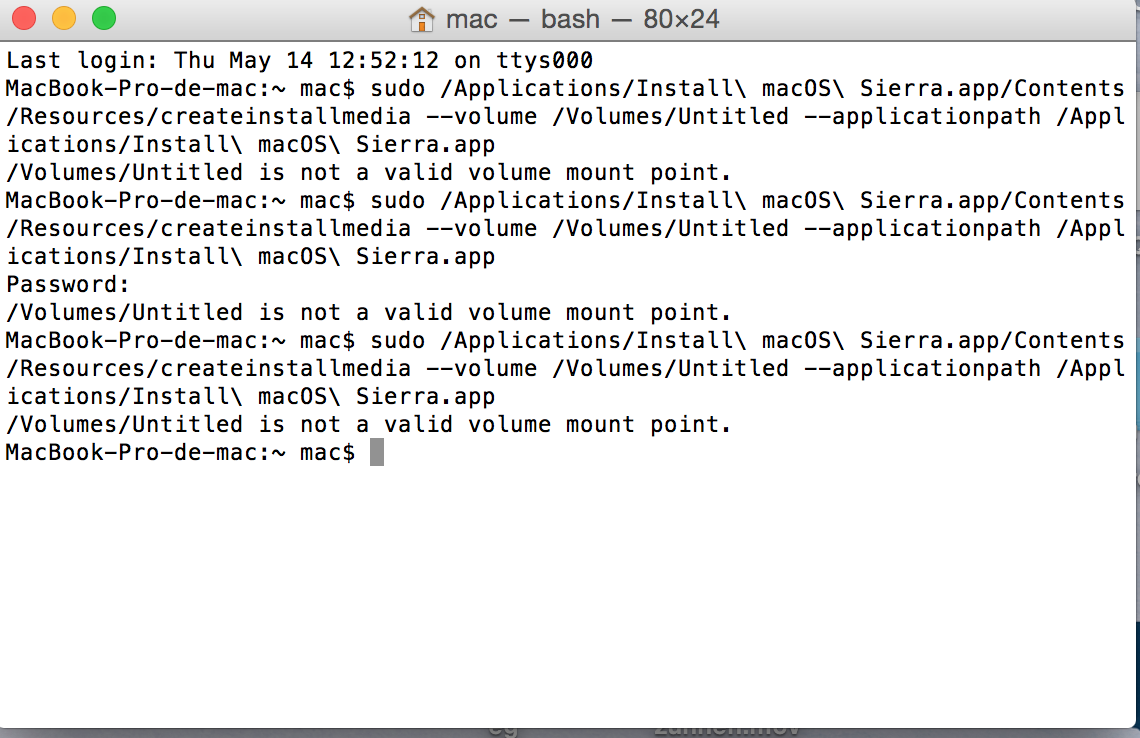The image size is (1140, 738).
Task: Click the "Last login" line
Action: pos(300,61)
